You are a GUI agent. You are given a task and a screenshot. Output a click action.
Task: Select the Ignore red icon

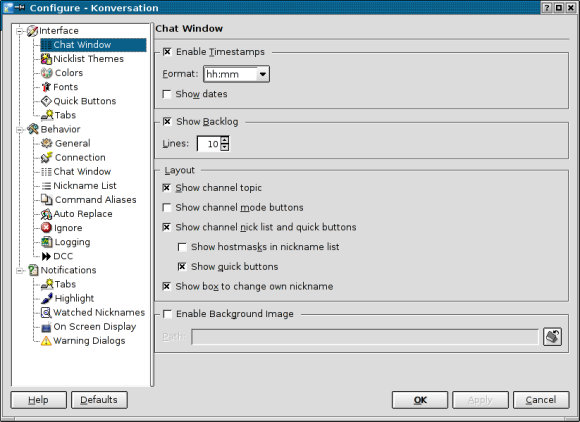pyautogui.click(x=46, y=227)
